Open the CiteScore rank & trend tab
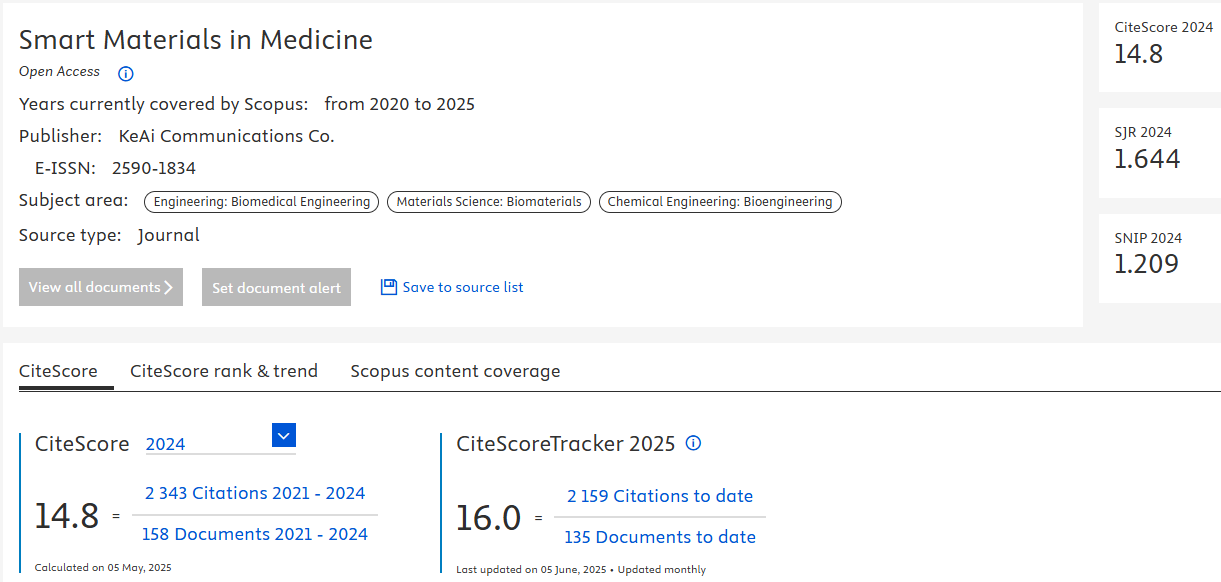Screen dimensions: 1221x582 coord(224,371)
